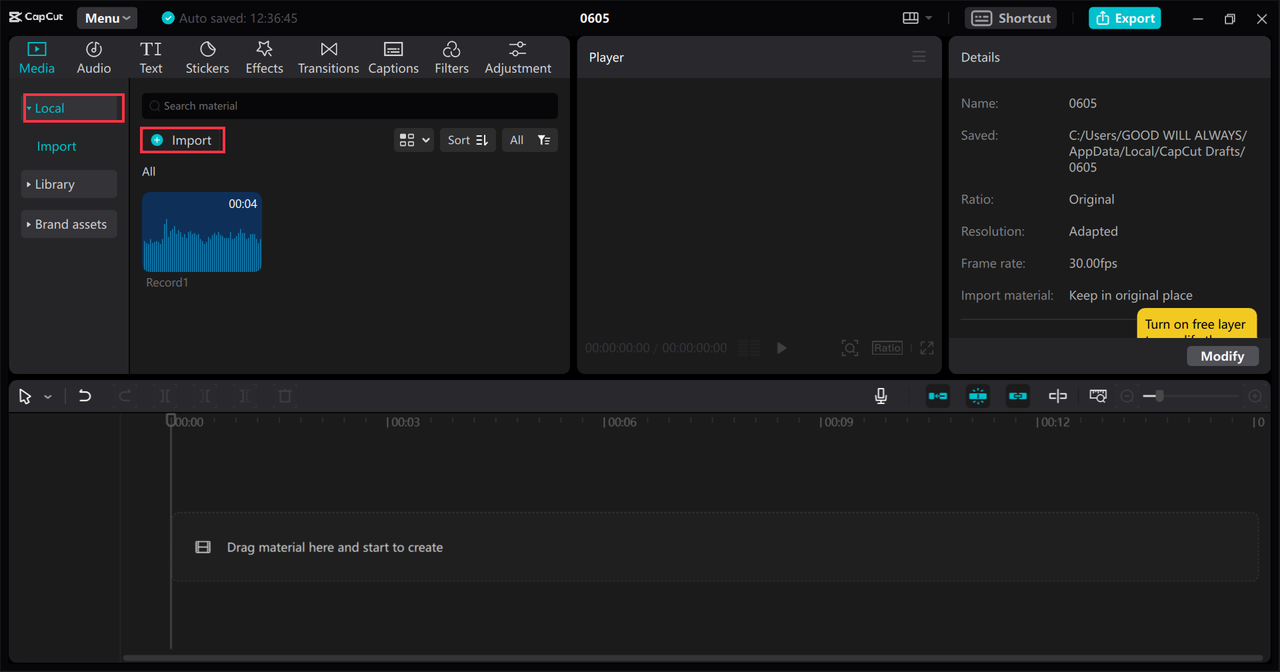Click the drag material here track area
The height and width of the screenshot is (672, 1280).
[715, 547]
